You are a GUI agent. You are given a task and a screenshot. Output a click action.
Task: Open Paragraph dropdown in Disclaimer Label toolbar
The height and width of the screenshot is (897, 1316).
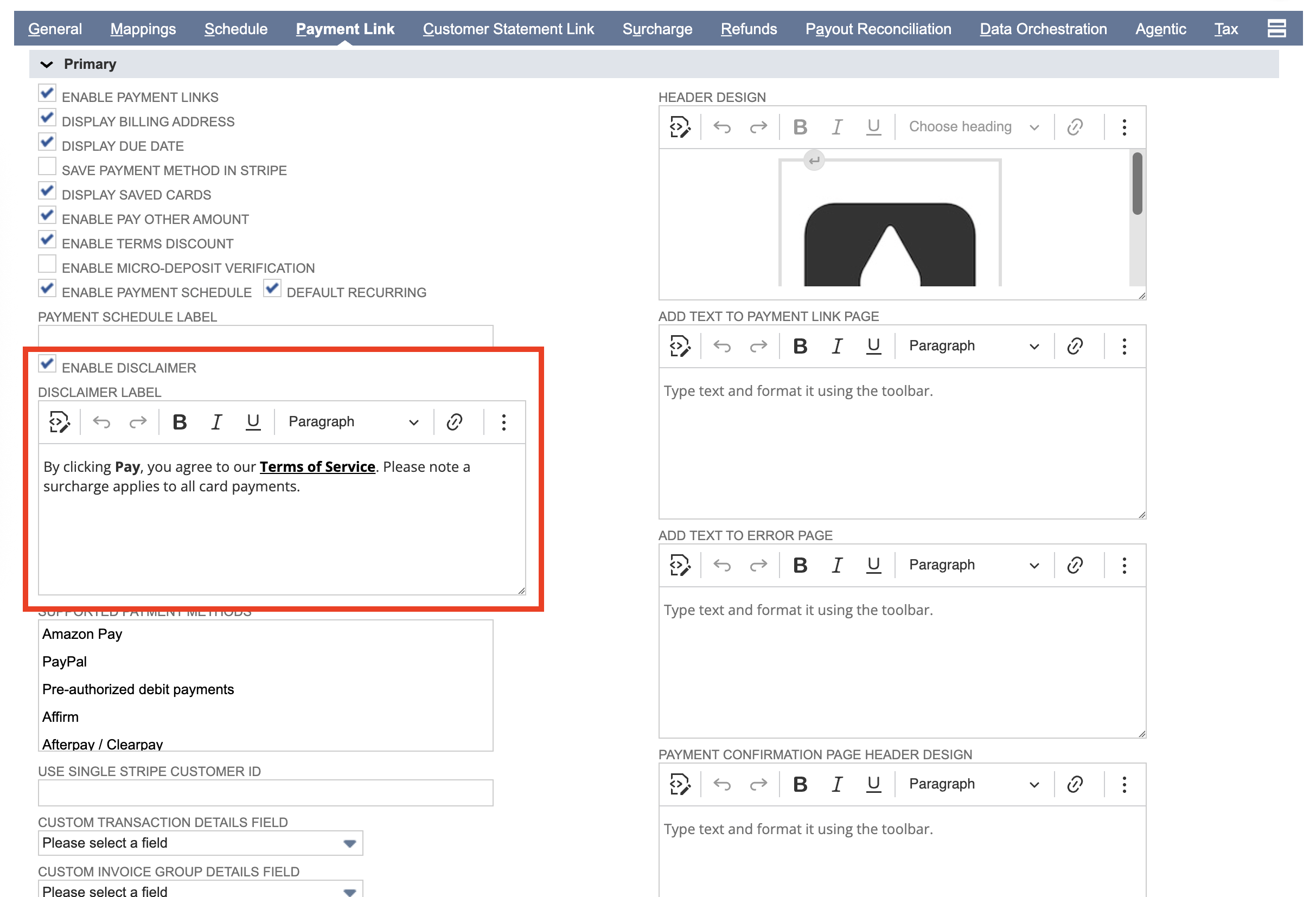(354, 422)
